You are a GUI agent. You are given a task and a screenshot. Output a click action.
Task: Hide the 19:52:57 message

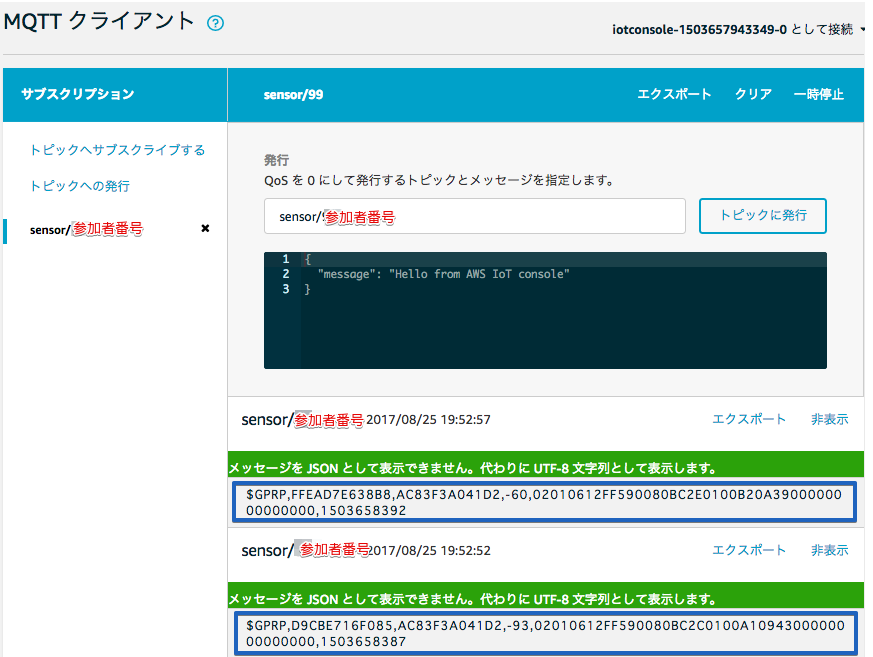tap(830, 419)
